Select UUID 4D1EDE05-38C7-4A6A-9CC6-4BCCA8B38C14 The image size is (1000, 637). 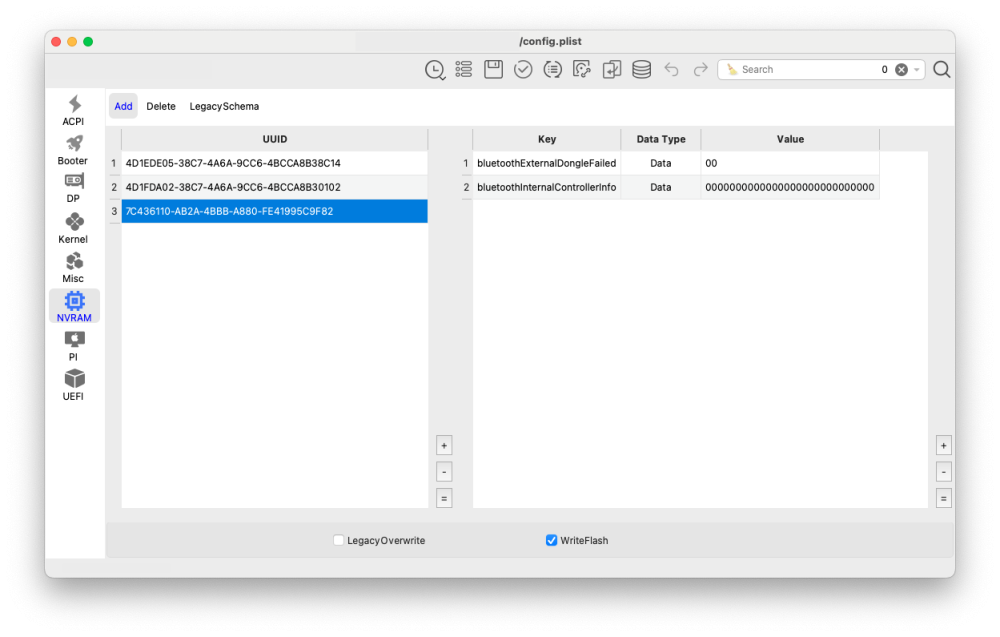[274, 163]
